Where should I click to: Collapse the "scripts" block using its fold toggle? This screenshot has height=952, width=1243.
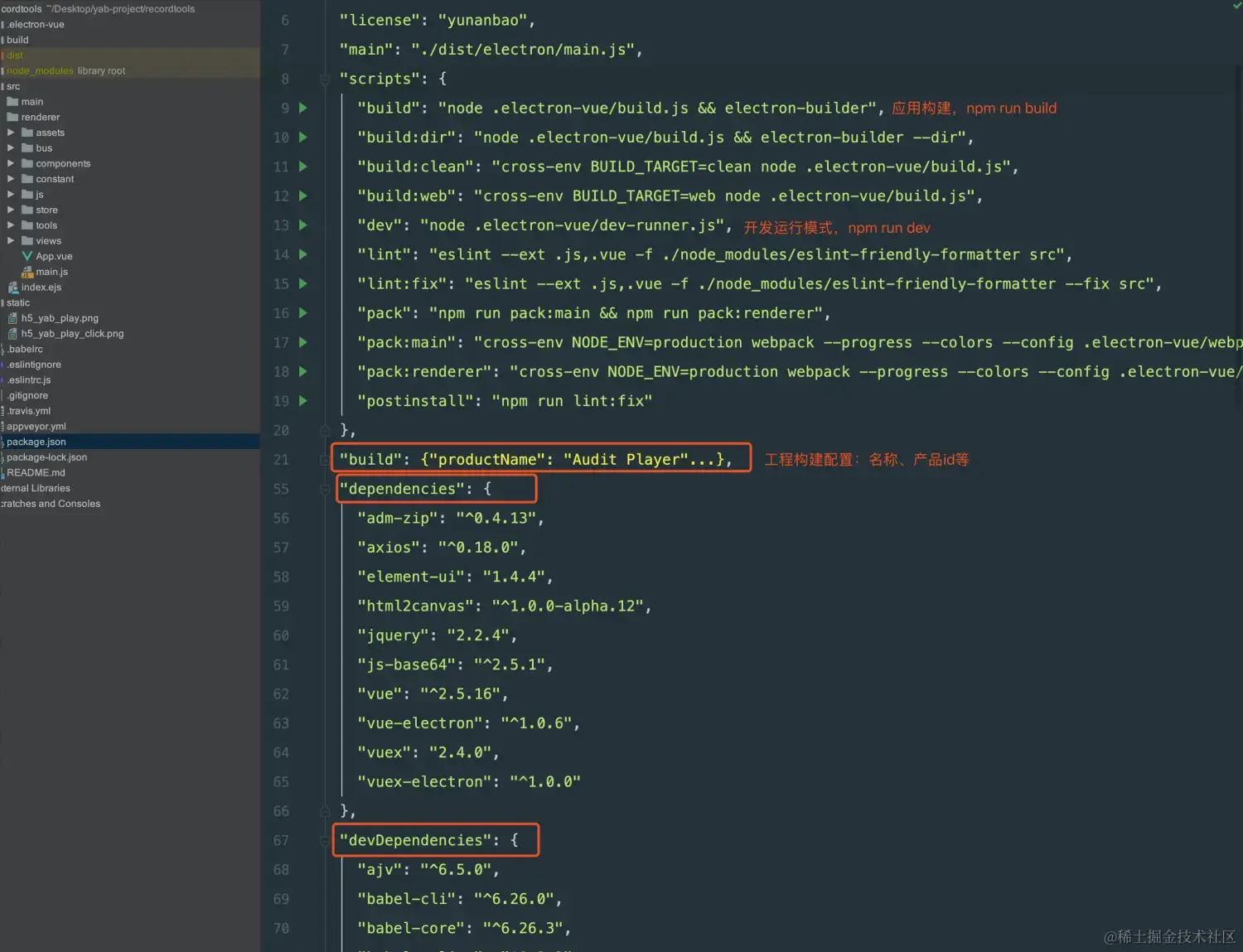tap(325, 79)
